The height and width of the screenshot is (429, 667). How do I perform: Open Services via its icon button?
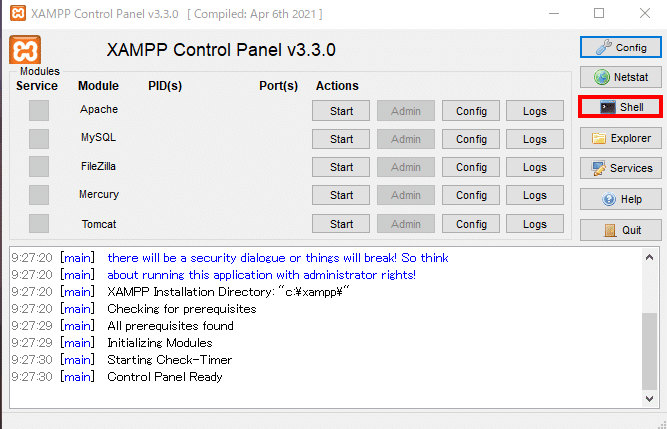pyautogui.click(x=621, y=168)
